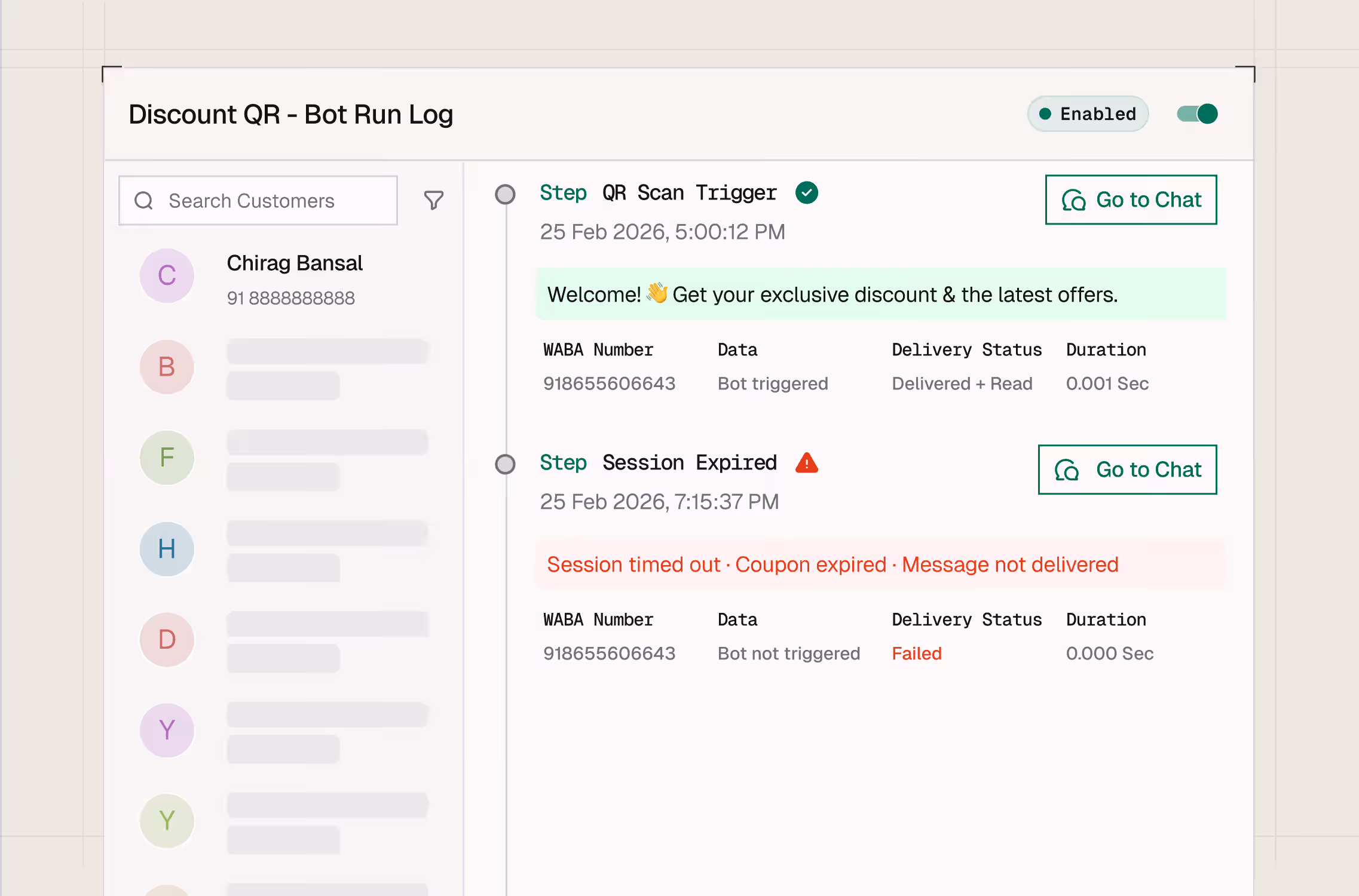Click the purple Y customer avatar
The height and width of the screenshot is (896, 1359).
pos(167,731)
